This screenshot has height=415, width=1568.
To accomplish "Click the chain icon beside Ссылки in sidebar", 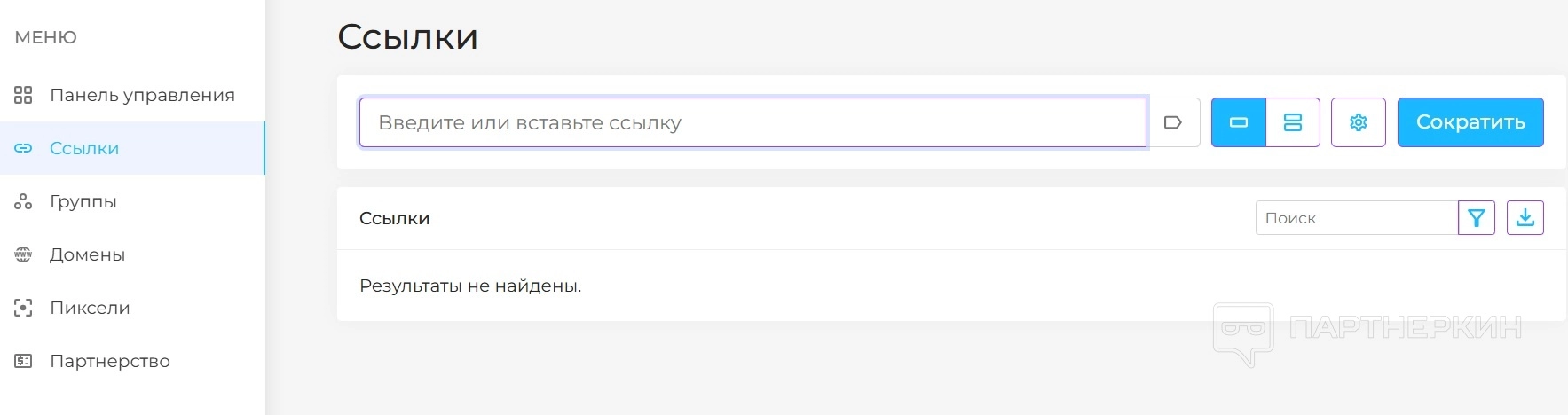I will coord(23,148).
